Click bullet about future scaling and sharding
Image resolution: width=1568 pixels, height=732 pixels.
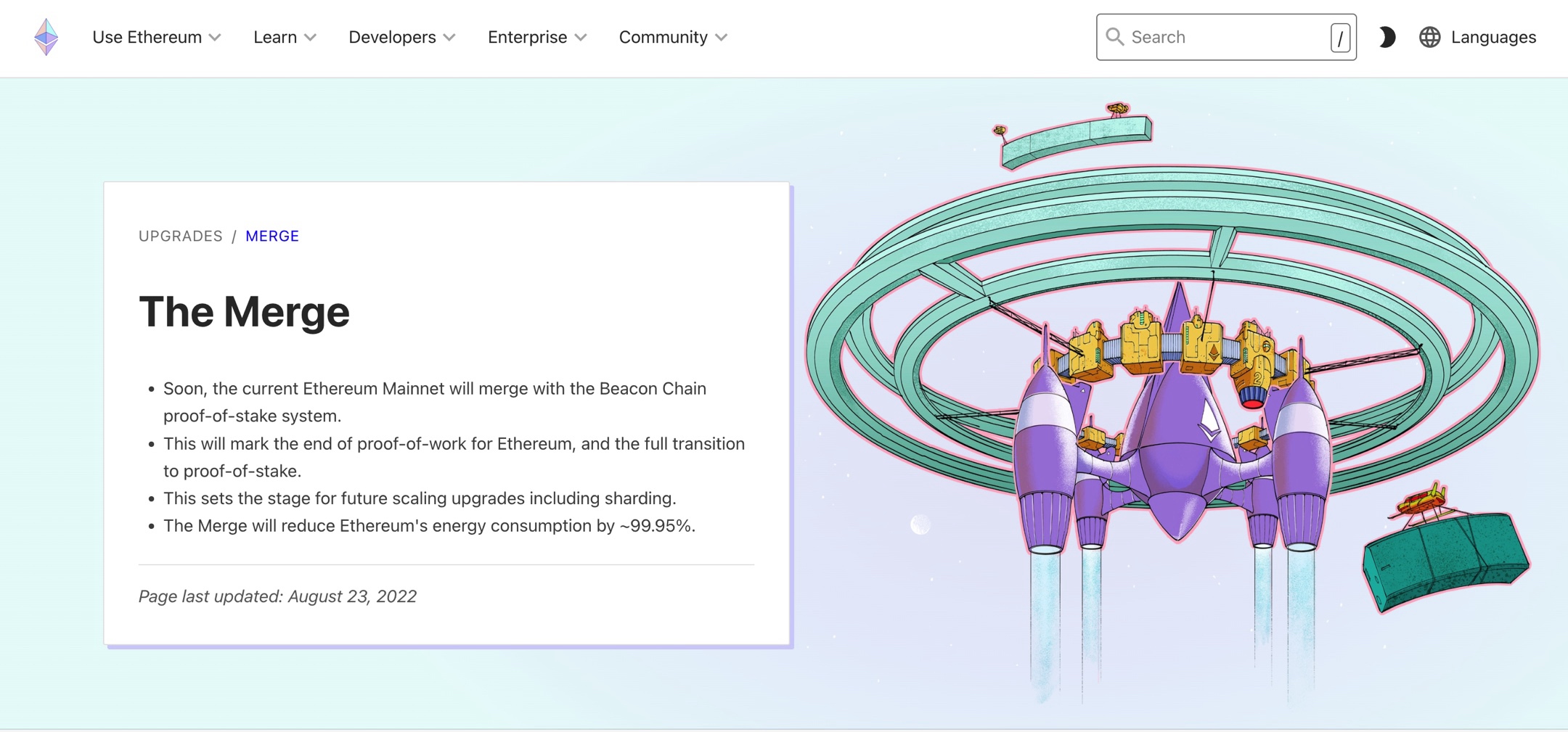(420, 498)
